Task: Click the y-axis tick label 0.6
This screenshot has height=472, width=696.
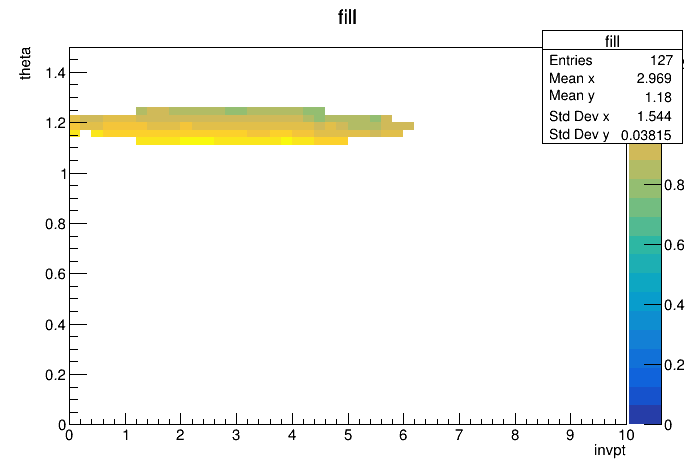Action: coord(55,274)
